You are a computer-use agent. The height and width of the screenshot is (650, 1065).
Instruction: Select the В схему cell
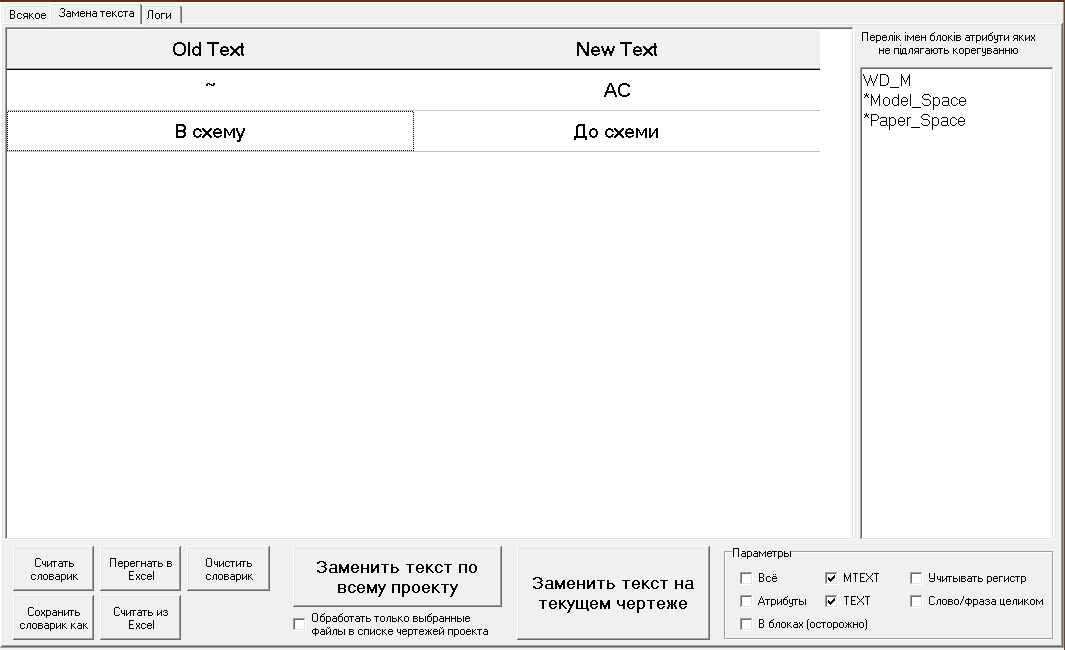210,132
